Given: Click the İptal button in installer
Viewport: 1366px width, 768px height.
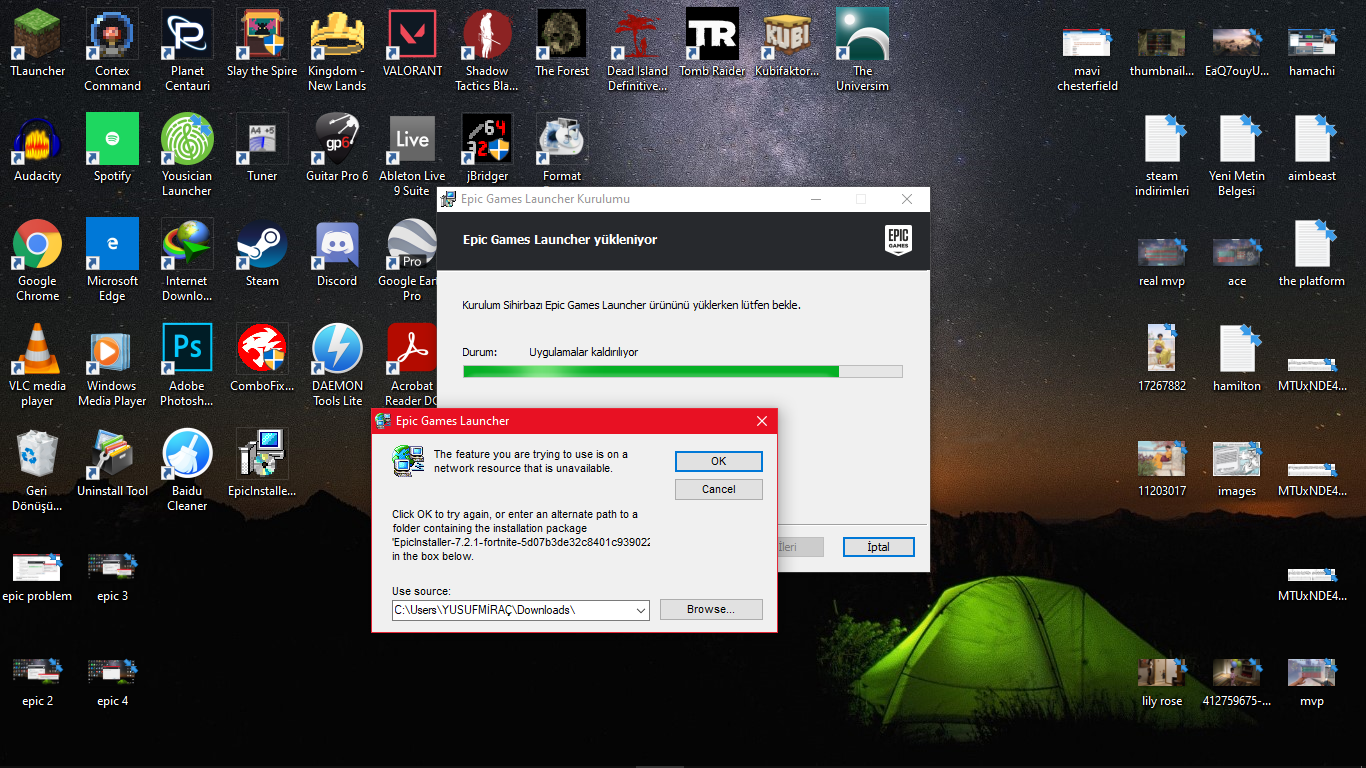Looking at the screenshot, I should (x=879, y=547).
